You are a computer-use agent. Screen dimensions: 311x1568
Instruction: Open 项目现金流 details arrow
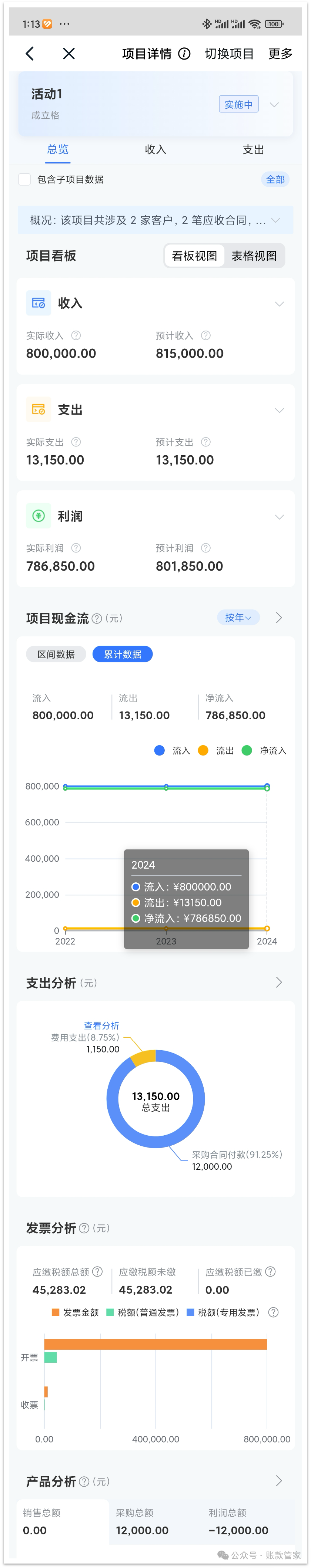coord(279,618)
